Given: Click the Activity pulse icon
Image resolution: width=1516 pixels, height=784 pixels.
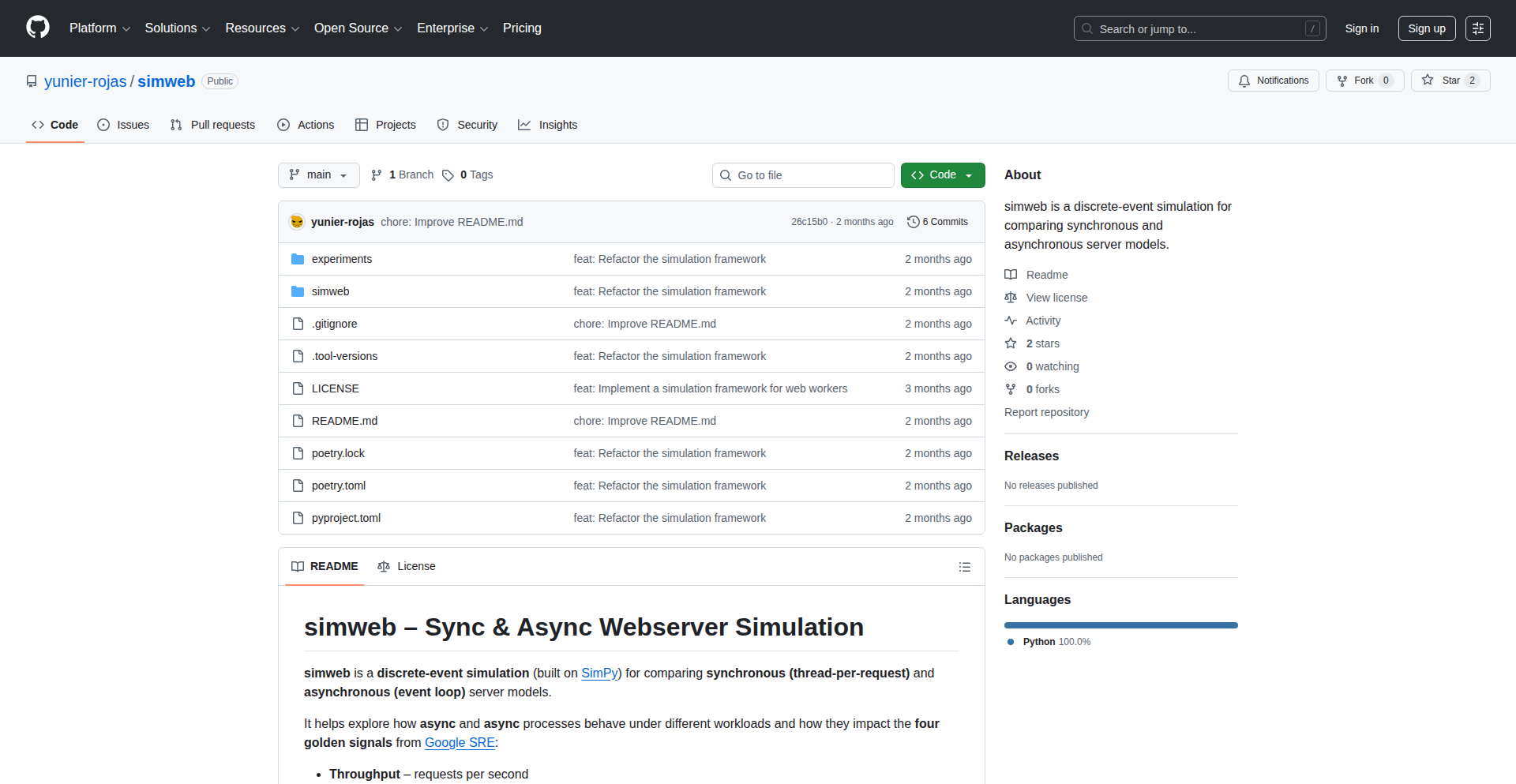Looking at the screenshot, I should coord(1011,321).
